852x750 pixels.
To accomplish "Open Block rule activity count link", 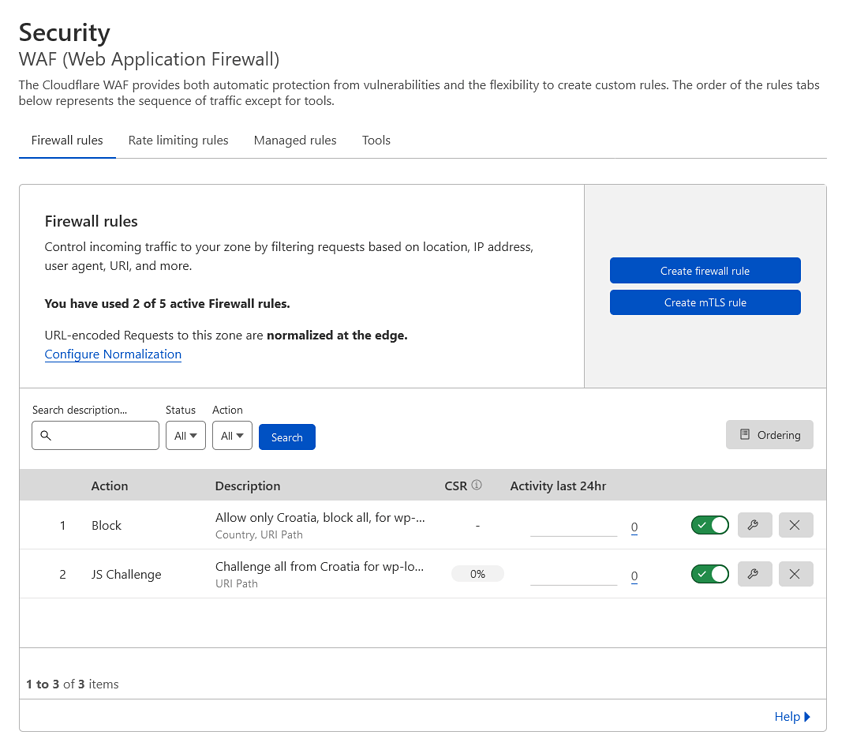I will pos(634,527).
